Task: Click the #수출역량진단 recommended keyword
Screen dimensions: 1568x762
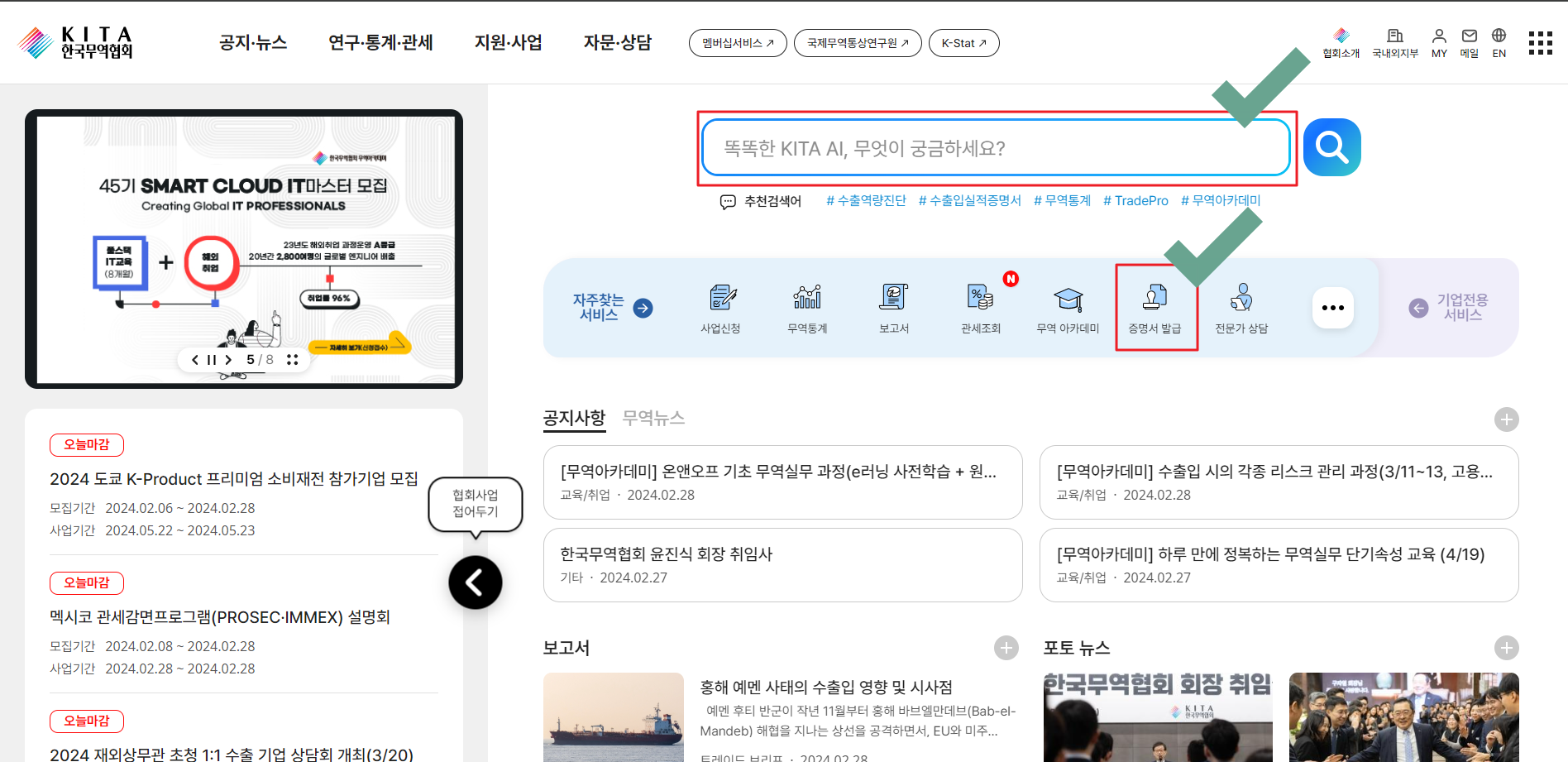Action: click(x=866, y=201)
